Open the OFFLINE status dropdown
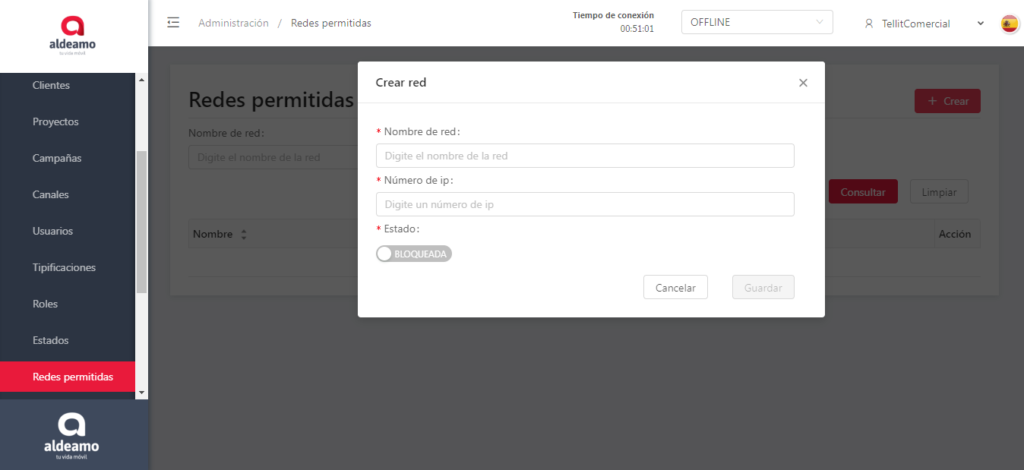 pos(756,23)
